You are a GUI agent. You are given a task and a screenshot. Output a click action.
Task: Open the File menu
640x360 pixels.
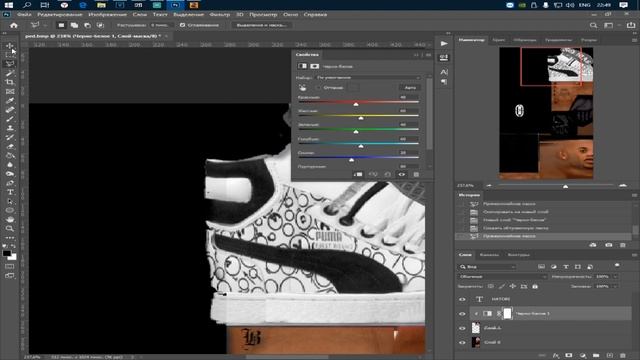[24, 15]
